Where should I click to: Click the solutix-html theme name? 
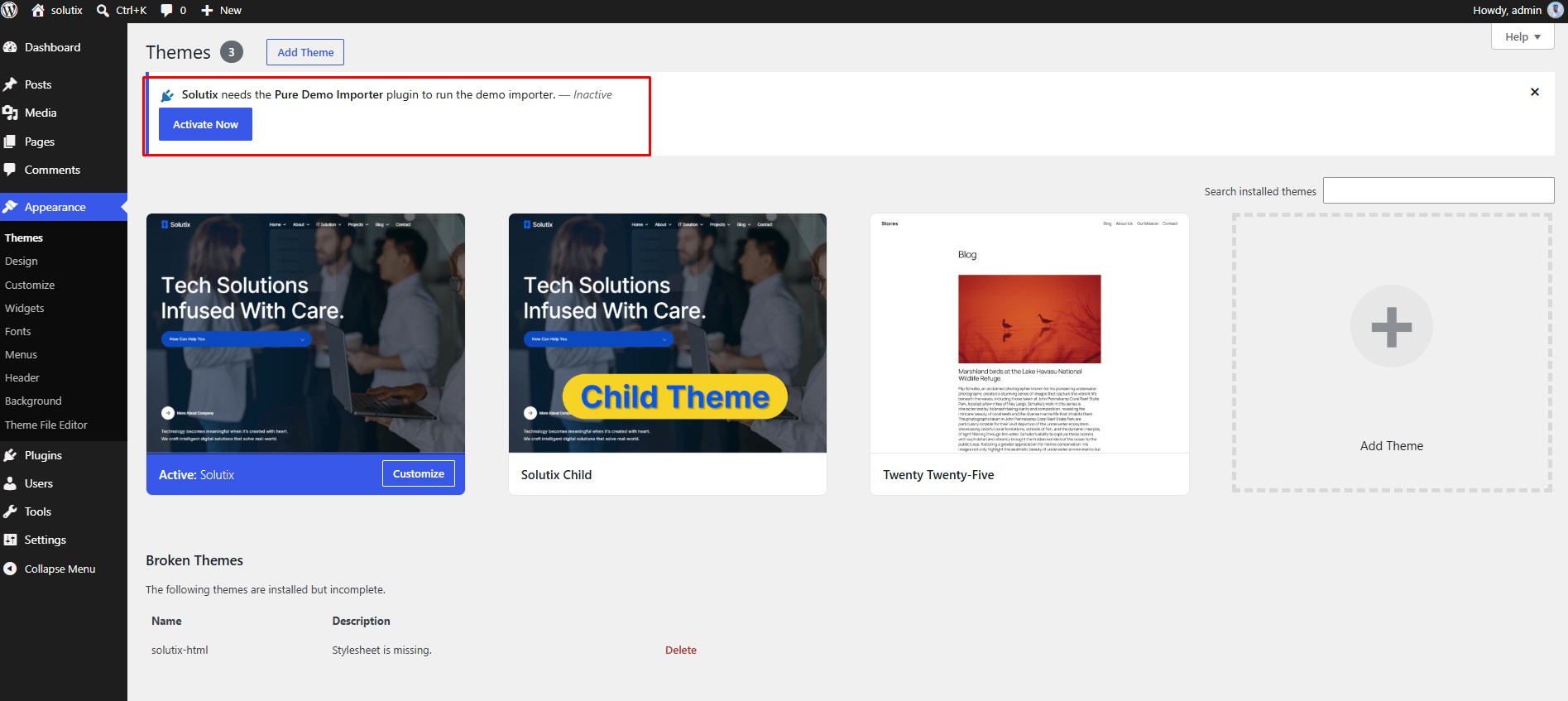pyautogui.click(x=180, y=650)
